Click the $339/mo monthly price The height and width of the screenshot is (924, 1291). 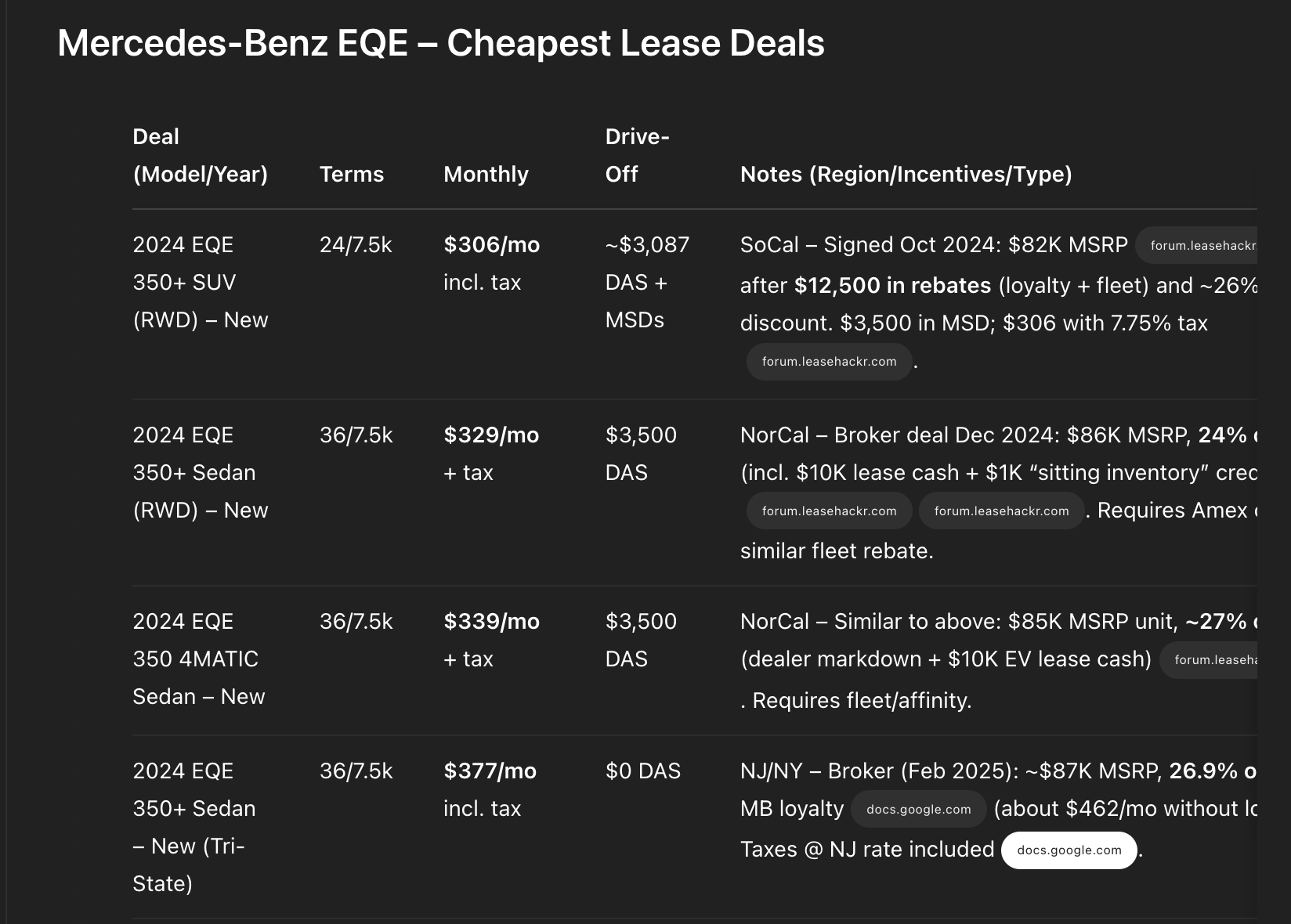(492, 621)
